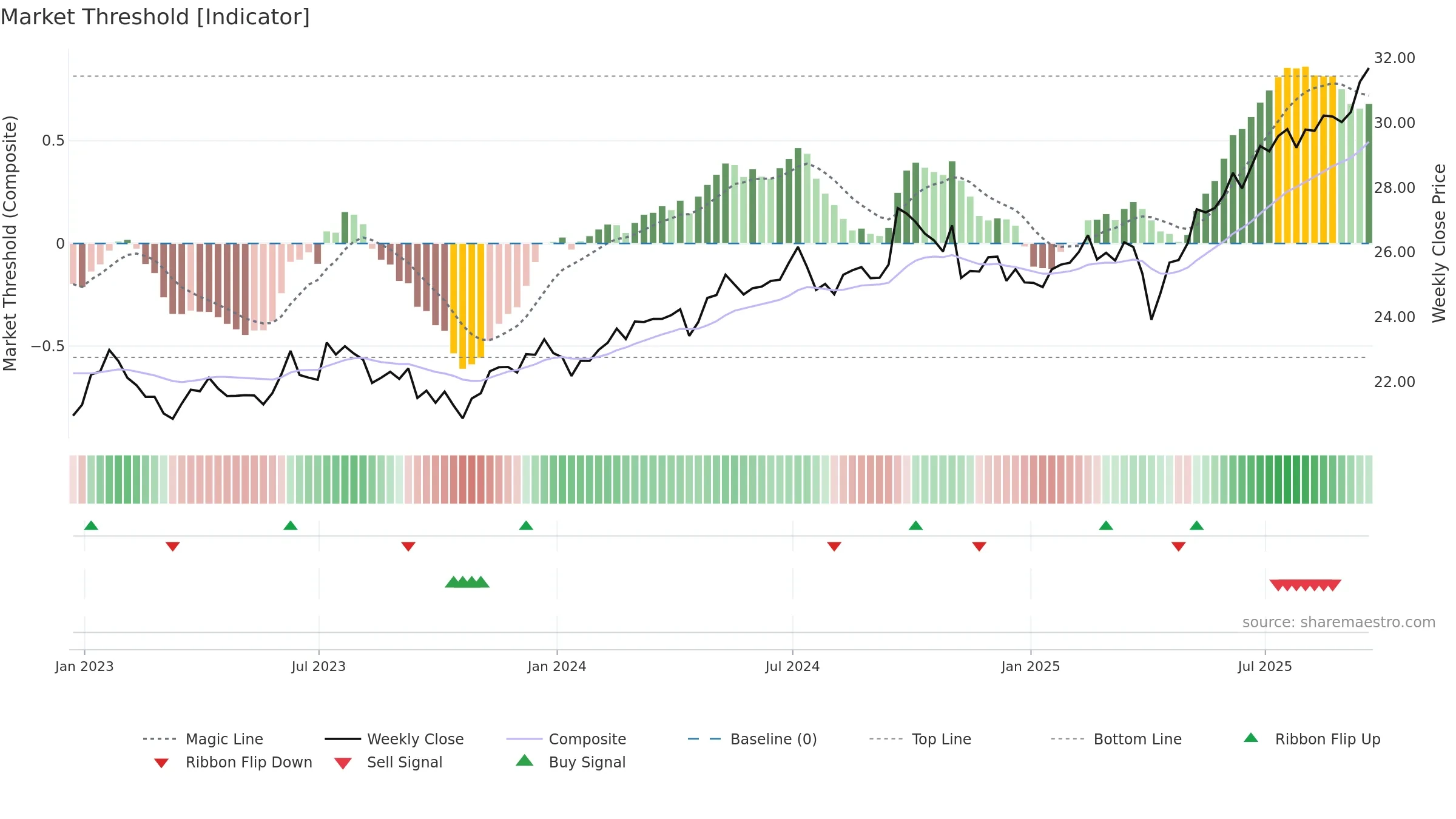Click the Jan 2025 x-axis label
1456x819 pixels.
[1031, 667]
